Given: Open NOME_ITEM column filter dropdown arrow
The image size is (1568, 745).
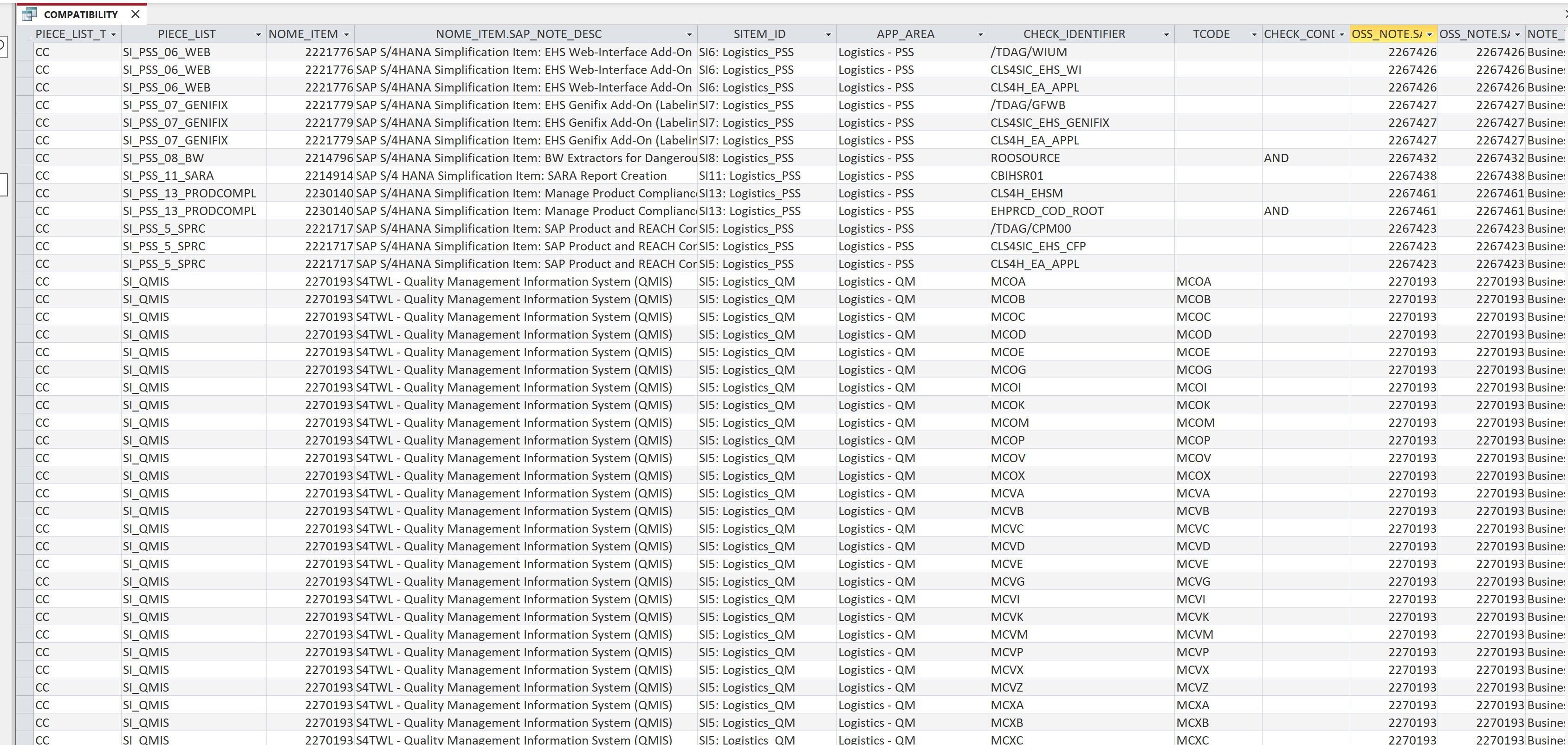Looking at the screenshot, I should pos(346,35).
